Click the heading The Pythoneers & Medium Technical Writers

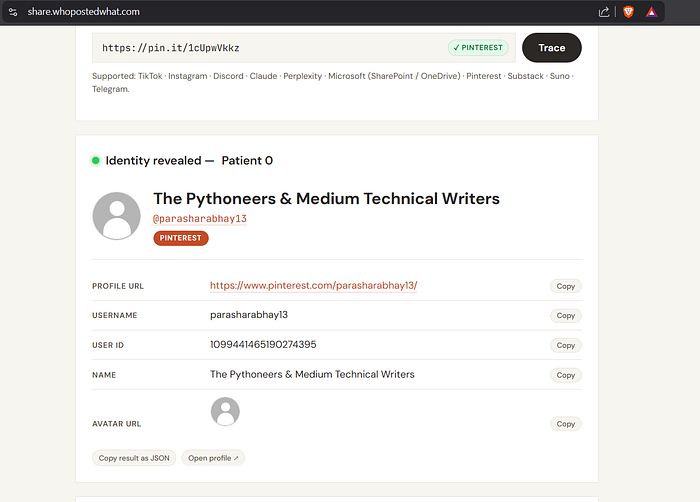coord(326,198)
